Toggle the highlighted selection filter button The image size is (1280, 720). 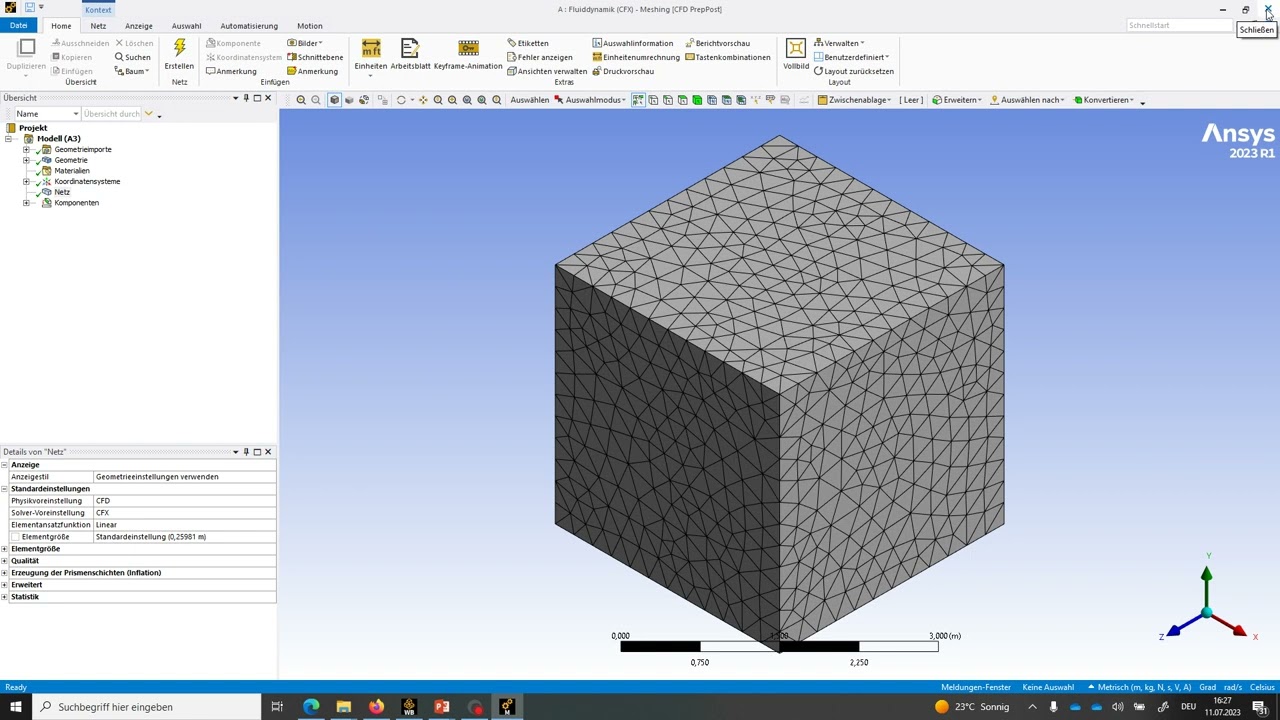click(x=638, y=100)
